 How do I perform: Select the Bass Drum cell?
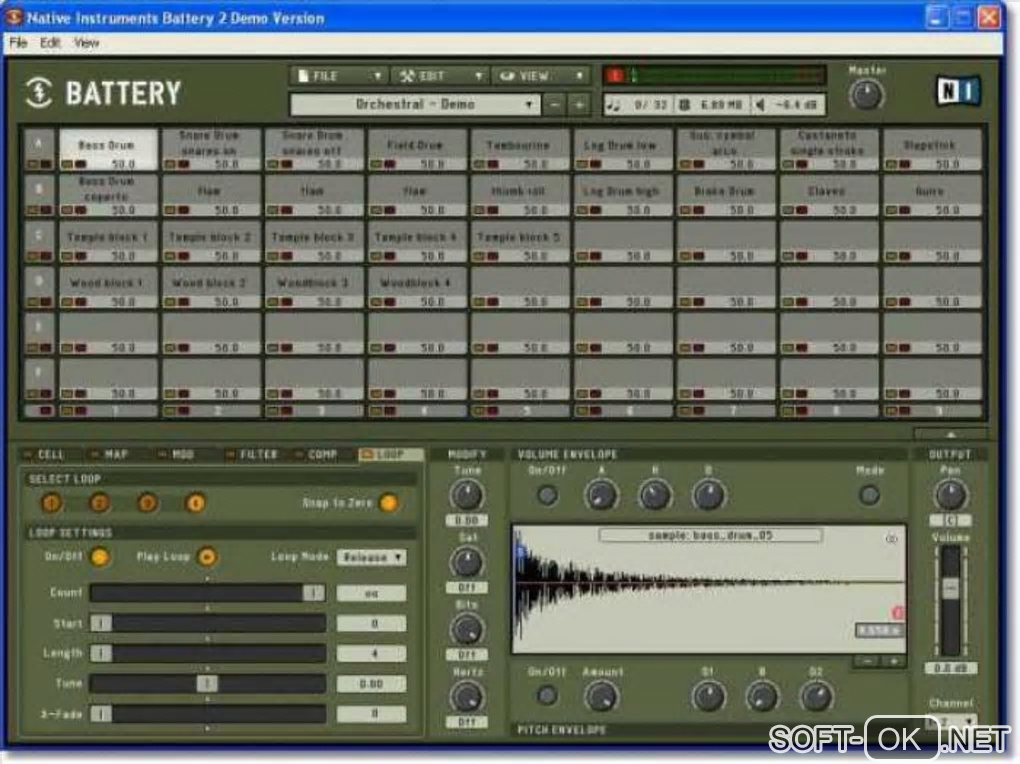108,149
